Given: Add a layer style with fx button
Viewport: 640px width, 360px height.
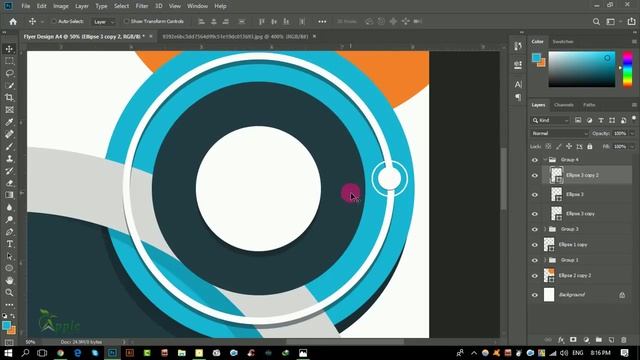Looking at the screenshot, I should pos(561,340).
